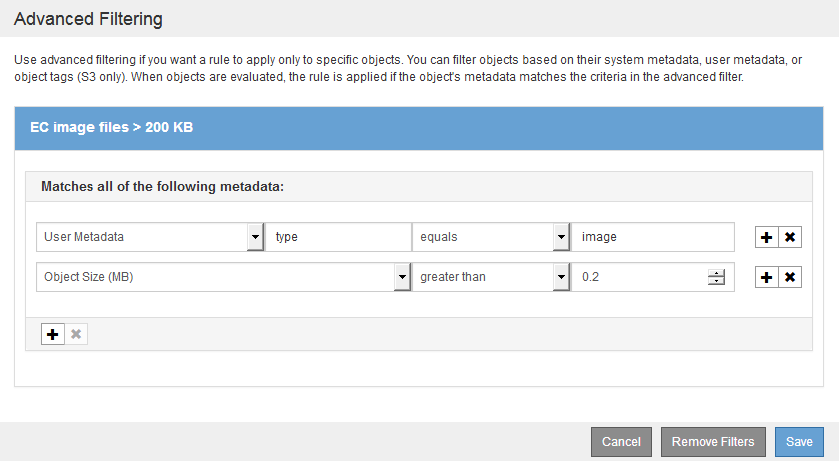The image size is (839, 461).
Task: Click the Remove Filters button
Action: click(713, 442)
